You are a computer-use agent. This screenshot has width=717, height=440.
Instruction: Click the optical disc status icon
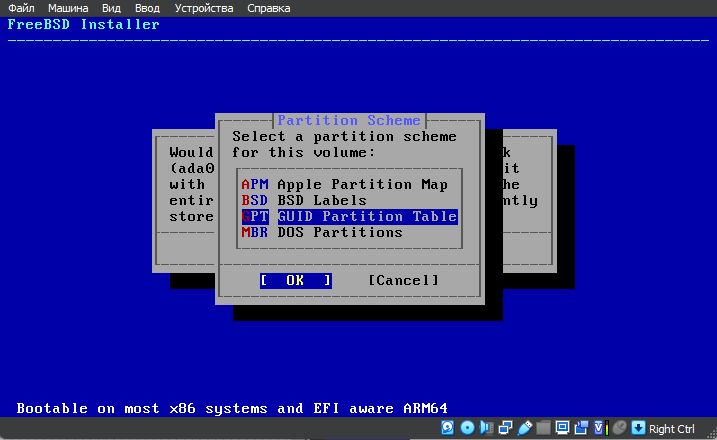coord(467,428)
